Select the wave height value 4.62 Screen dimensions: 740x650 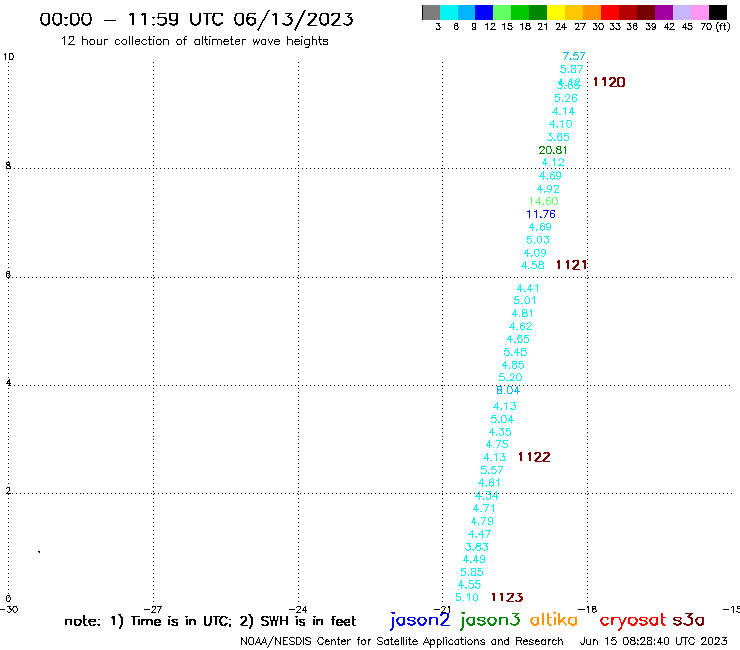pos(520,326)
